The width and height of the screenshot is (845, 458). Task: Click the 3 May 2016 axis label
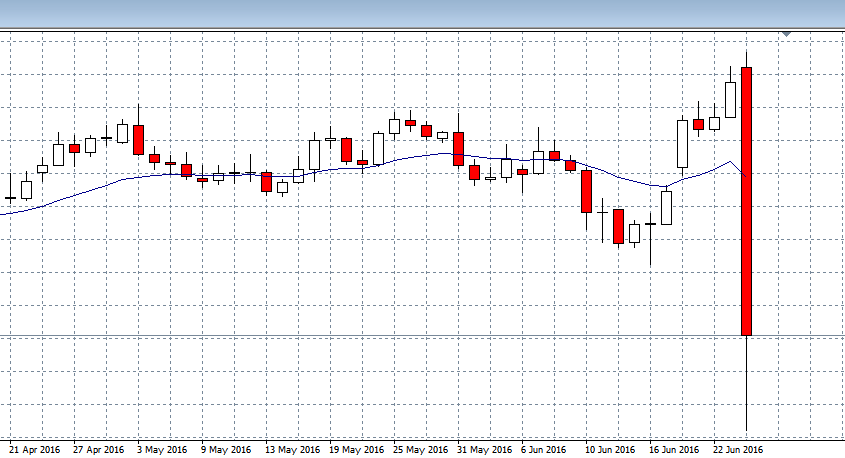(162, 450)
